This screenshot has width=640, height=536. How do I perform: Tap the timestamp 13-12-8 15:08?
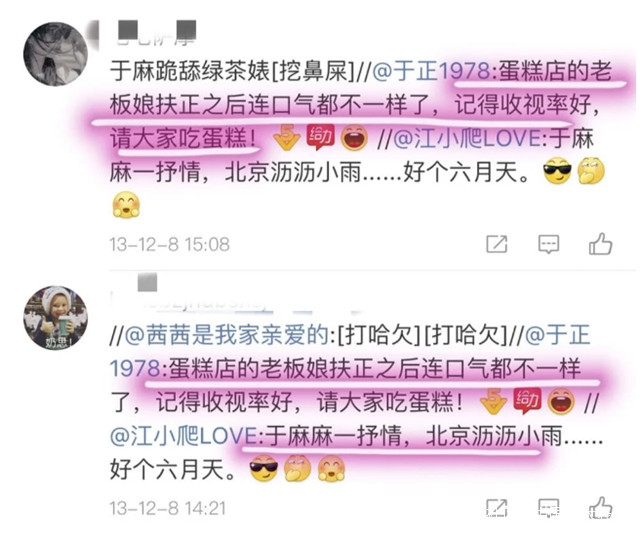click(x=169, y=245)
